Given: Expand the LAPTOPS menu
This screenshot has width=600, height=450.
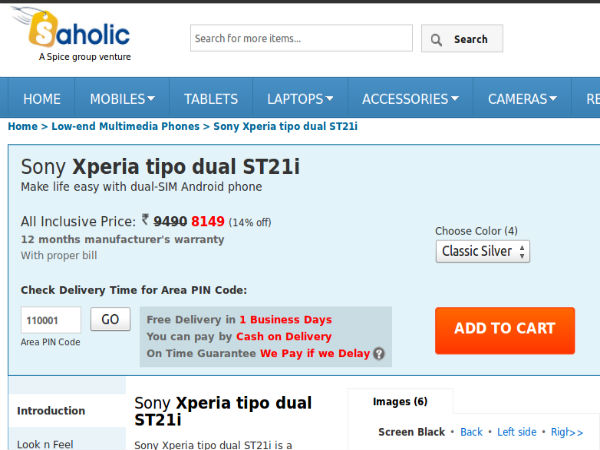Looking at the screenshot, I should point(300,99).
